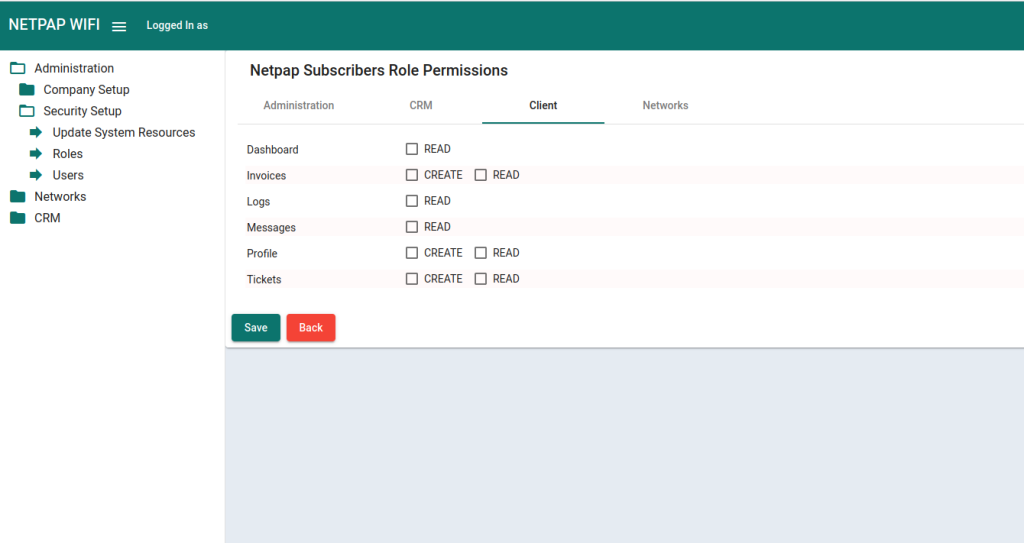This screenshot has width=1024, height=543.
Task: Check READ permission for Messages
Action: pos(411,227)
